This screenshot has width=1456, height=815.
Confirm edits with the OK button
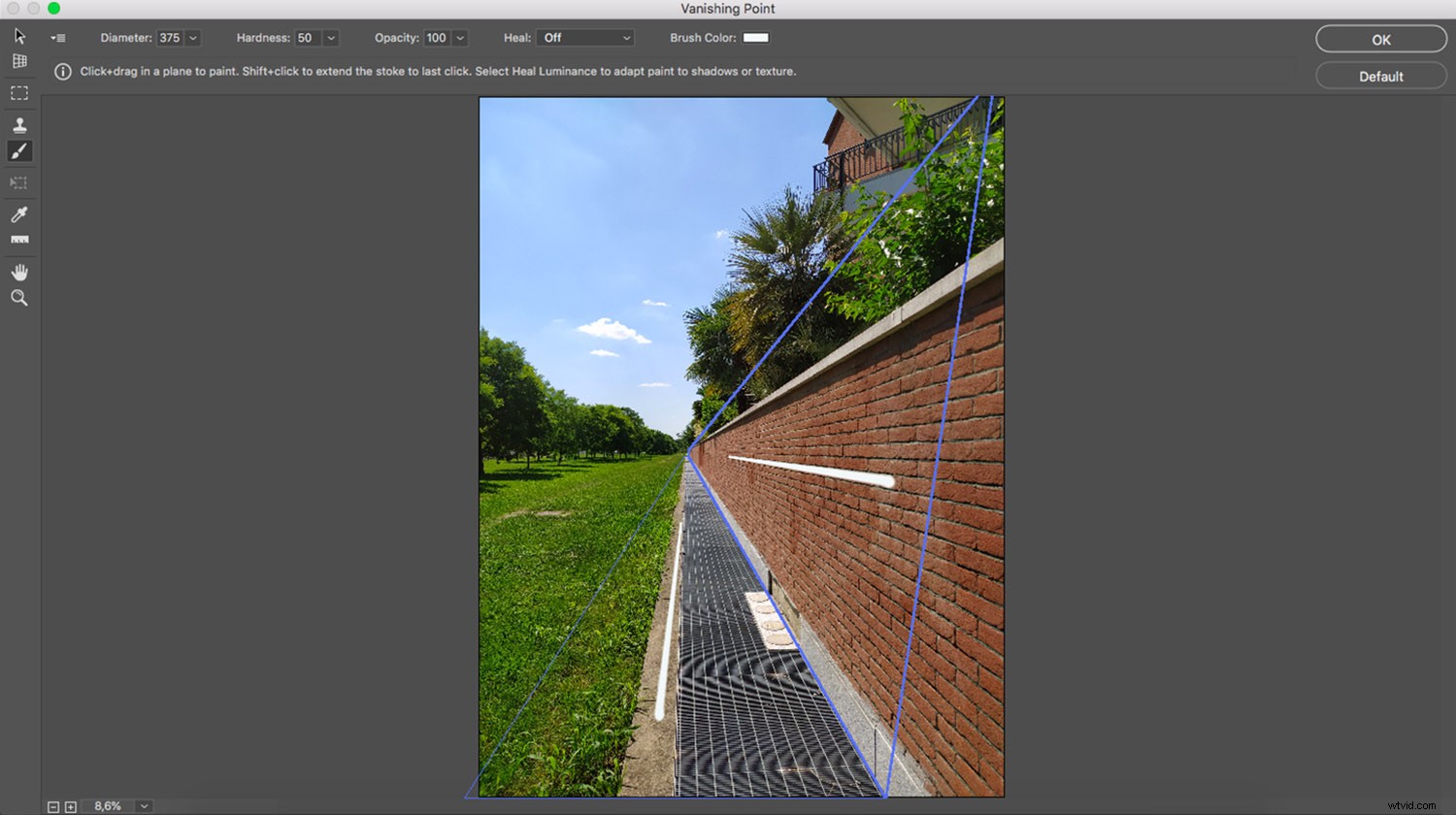point(1380,39)
